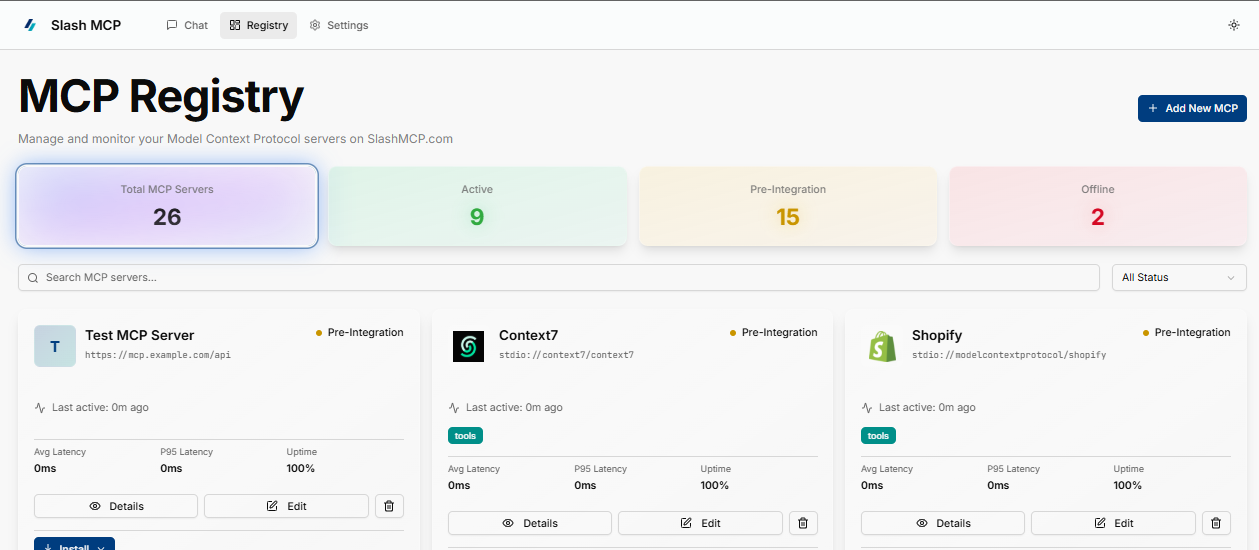1259x550 pixels.
Task: Switch to the Chat tab
Action: pyautogui.click(x=187, y=25)
